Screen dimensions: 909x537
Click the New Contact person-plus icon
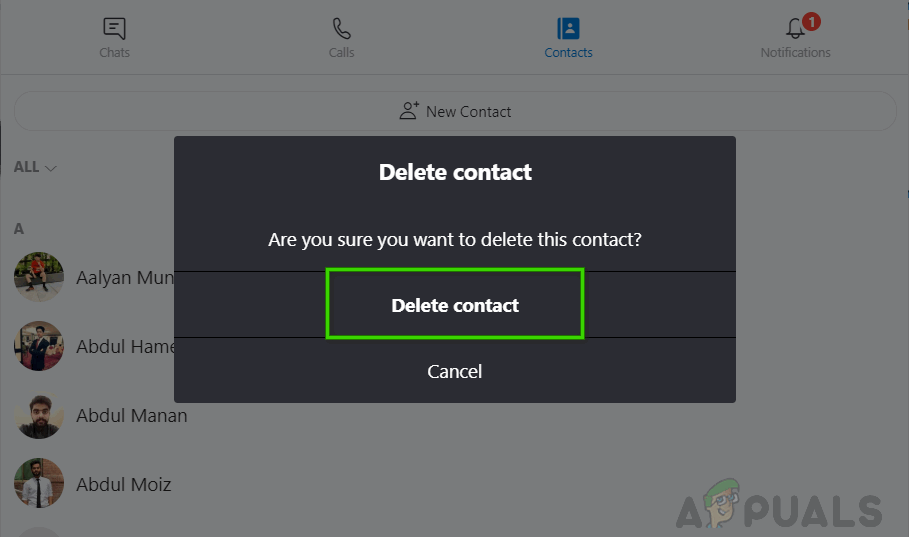(x=408, y=111)
